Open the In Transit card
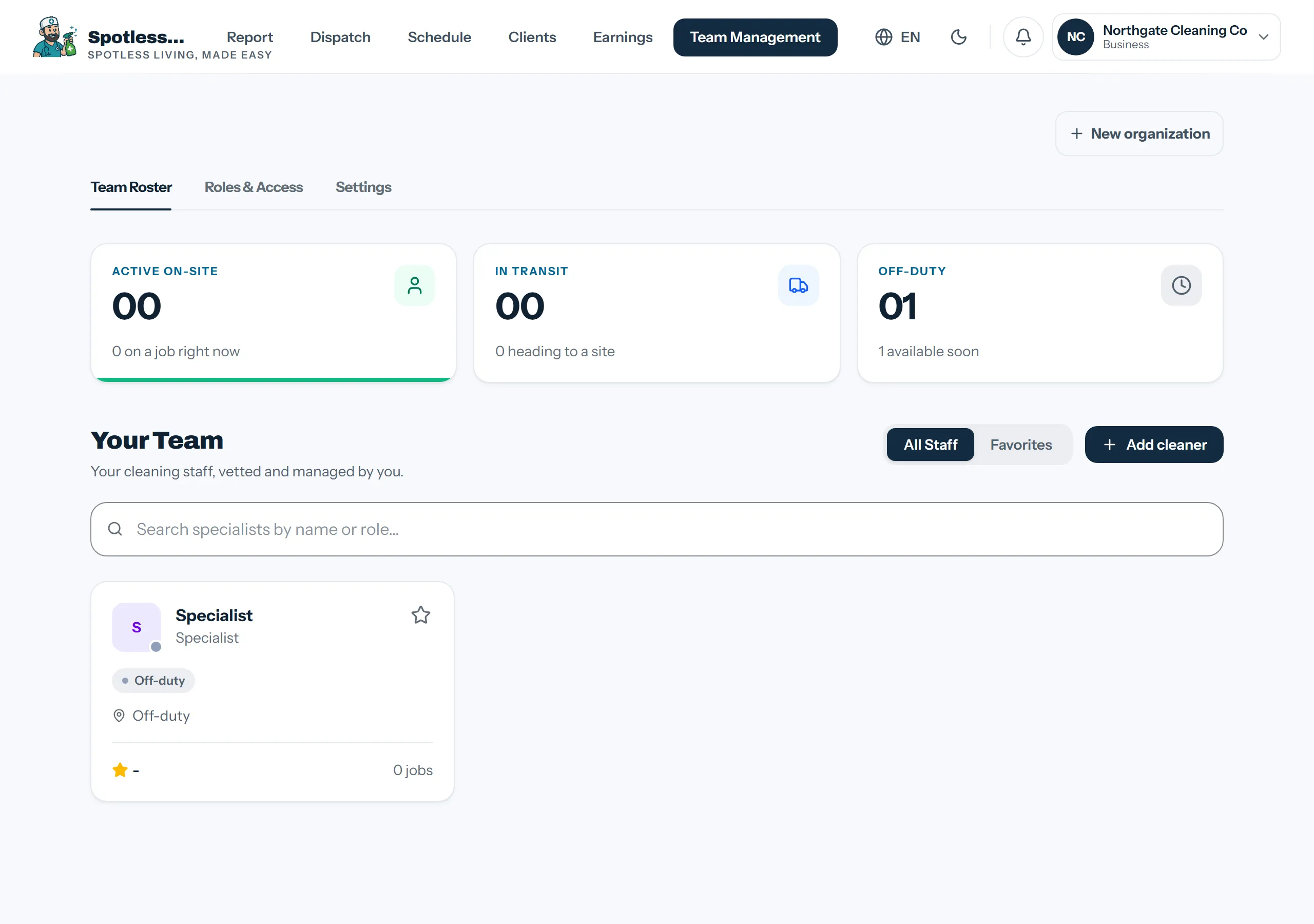Screen dimensions: 1314x924 tap(657, 313)
